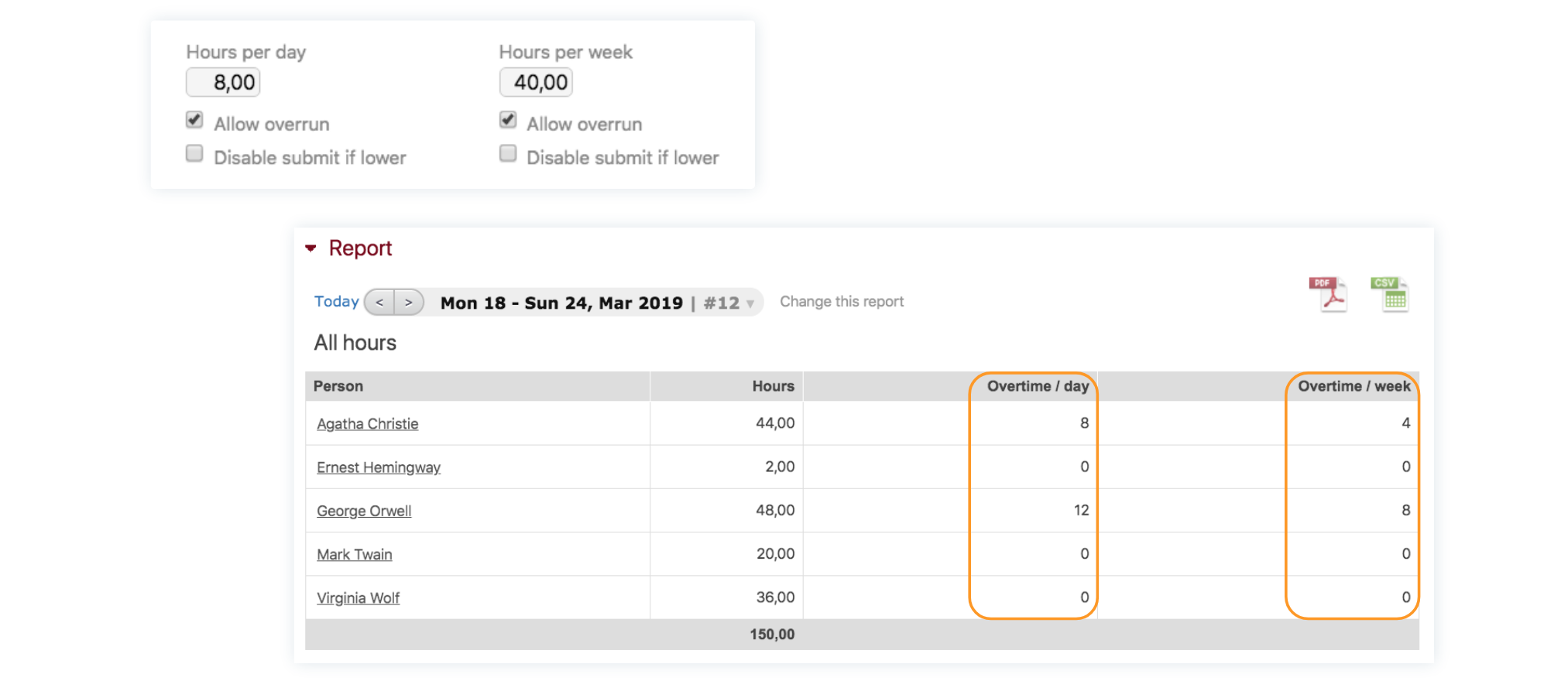Click the Hours per day input field
Viewport: 1568px width, 688px height.
pos(223,82)
